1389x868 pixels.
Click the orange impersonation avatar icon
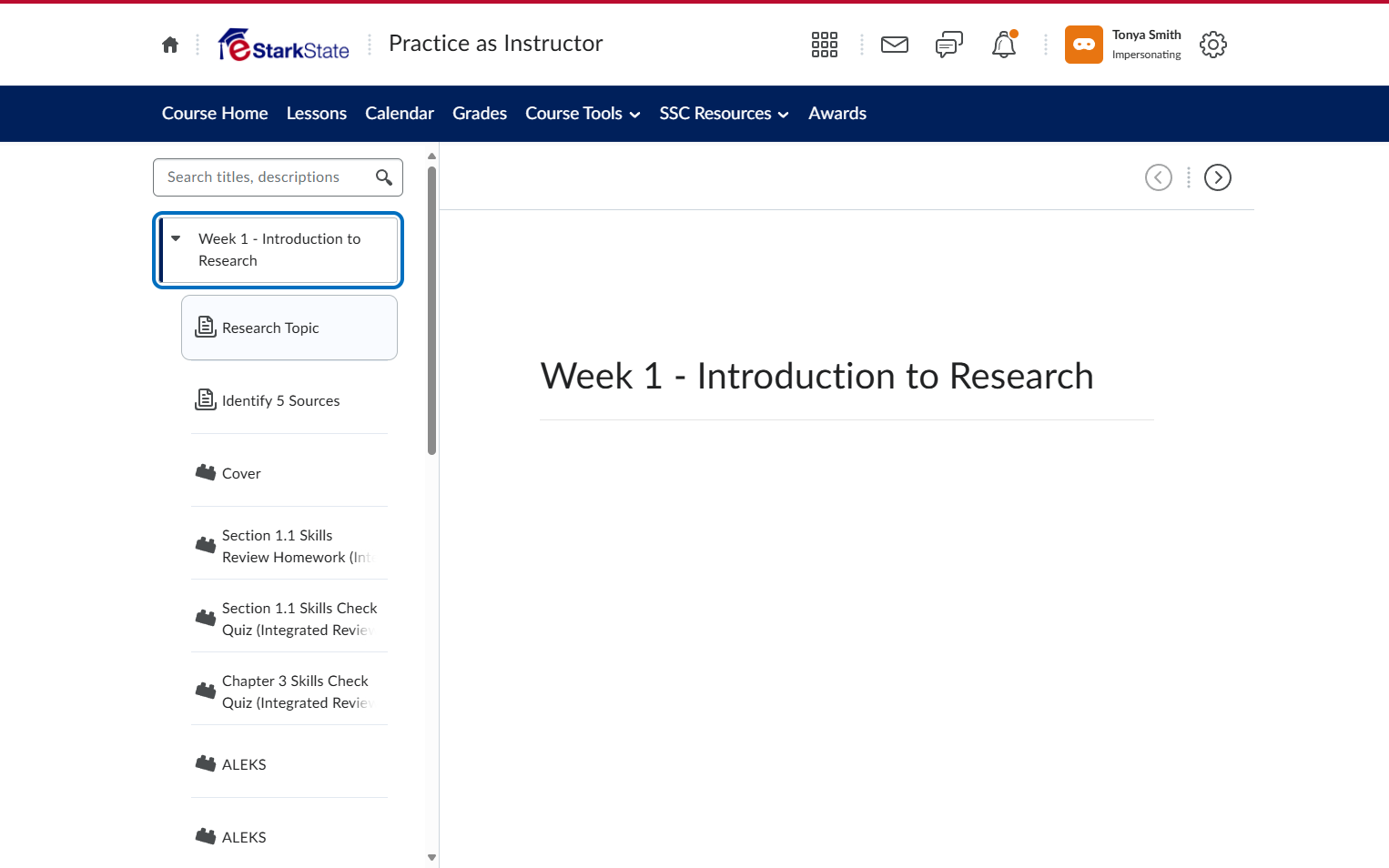(1084, 45)
